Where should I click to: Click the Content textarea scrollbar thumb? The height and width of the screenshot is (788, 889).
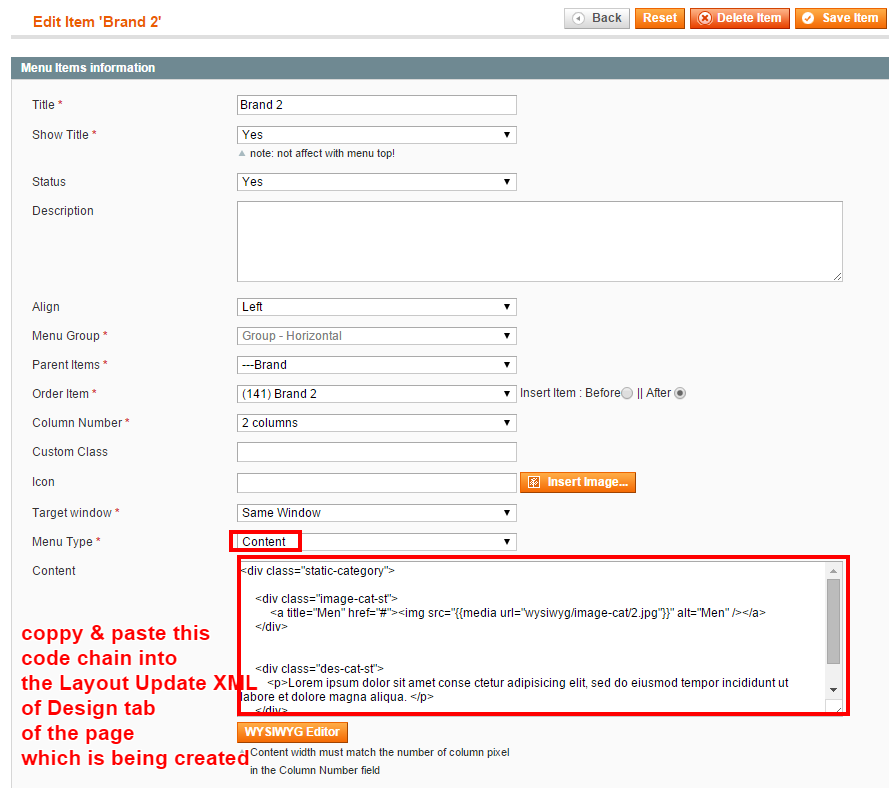pyautogui.click(x=833, y=621)
